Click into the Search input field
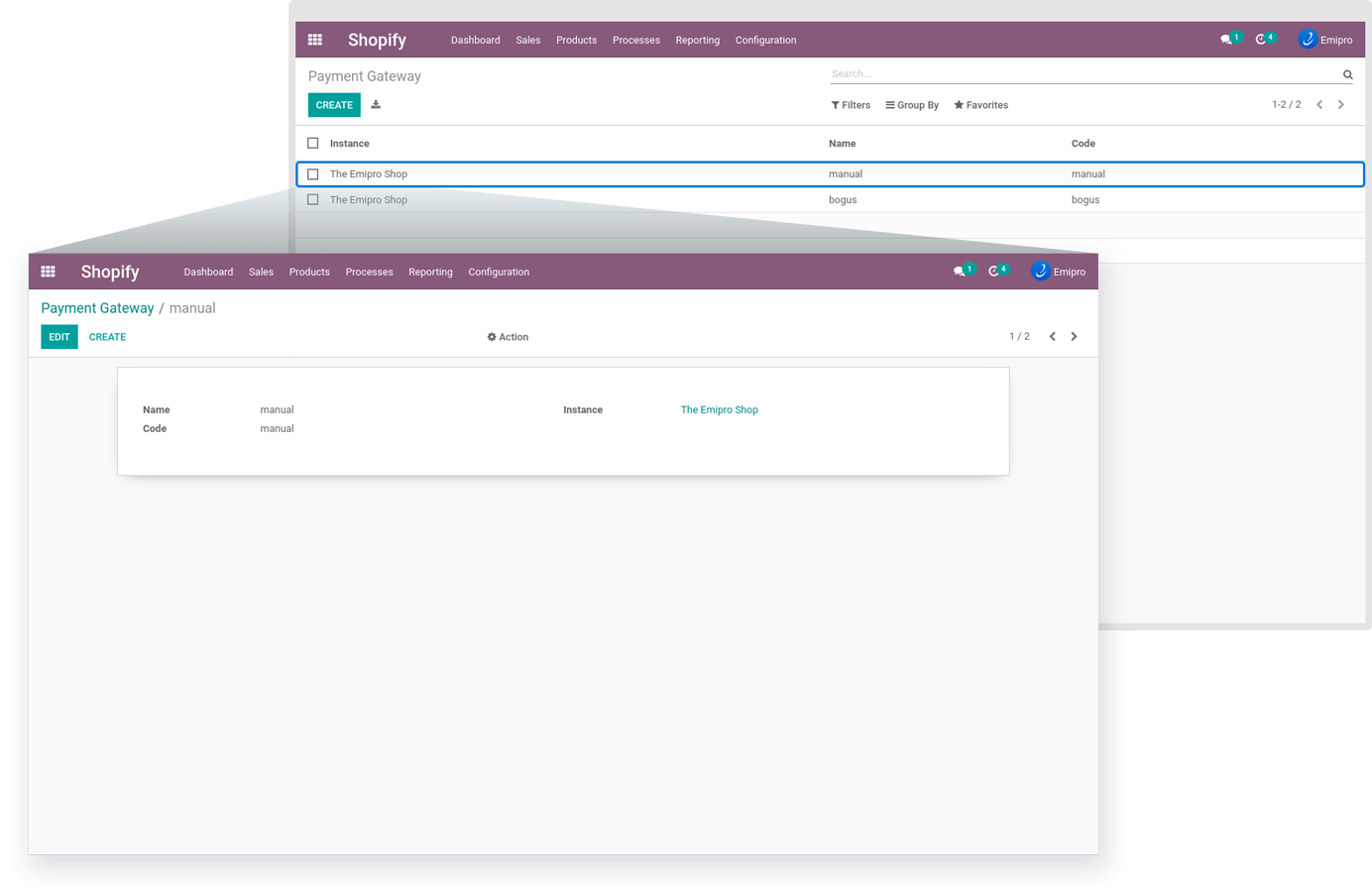 click(1081, 74)
